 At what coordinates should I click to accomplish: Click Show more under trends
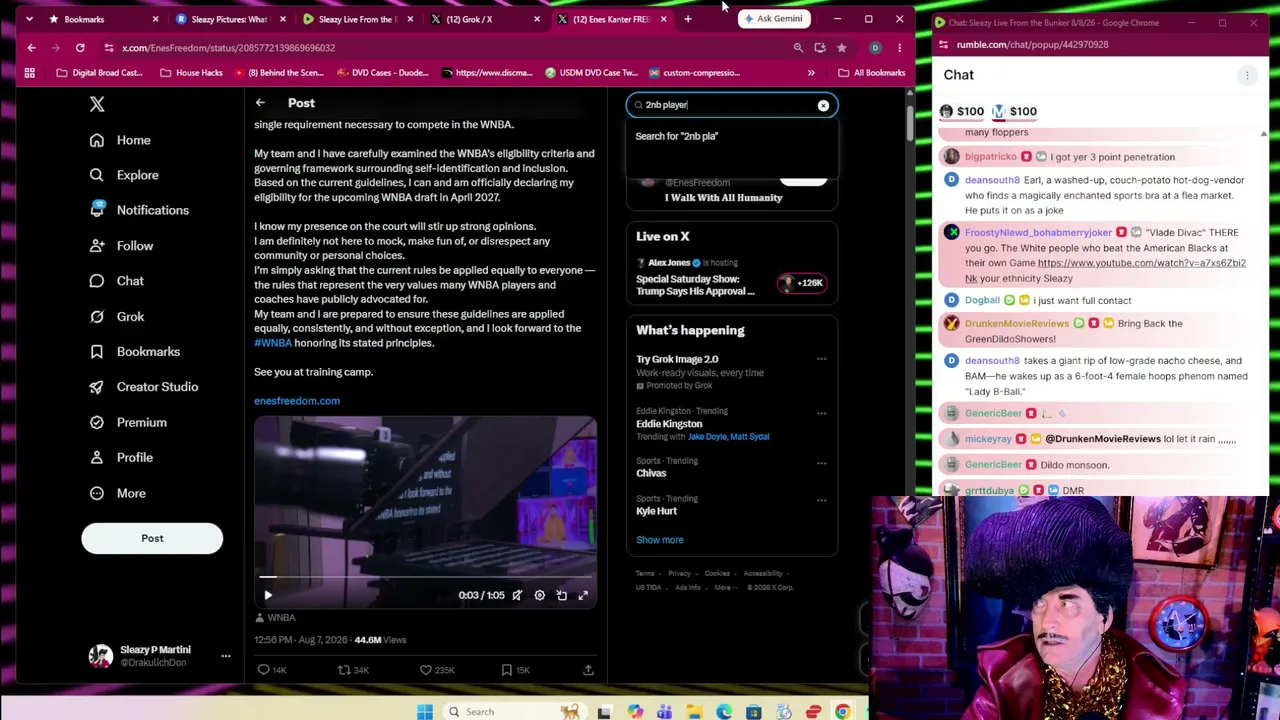[660, 540]
